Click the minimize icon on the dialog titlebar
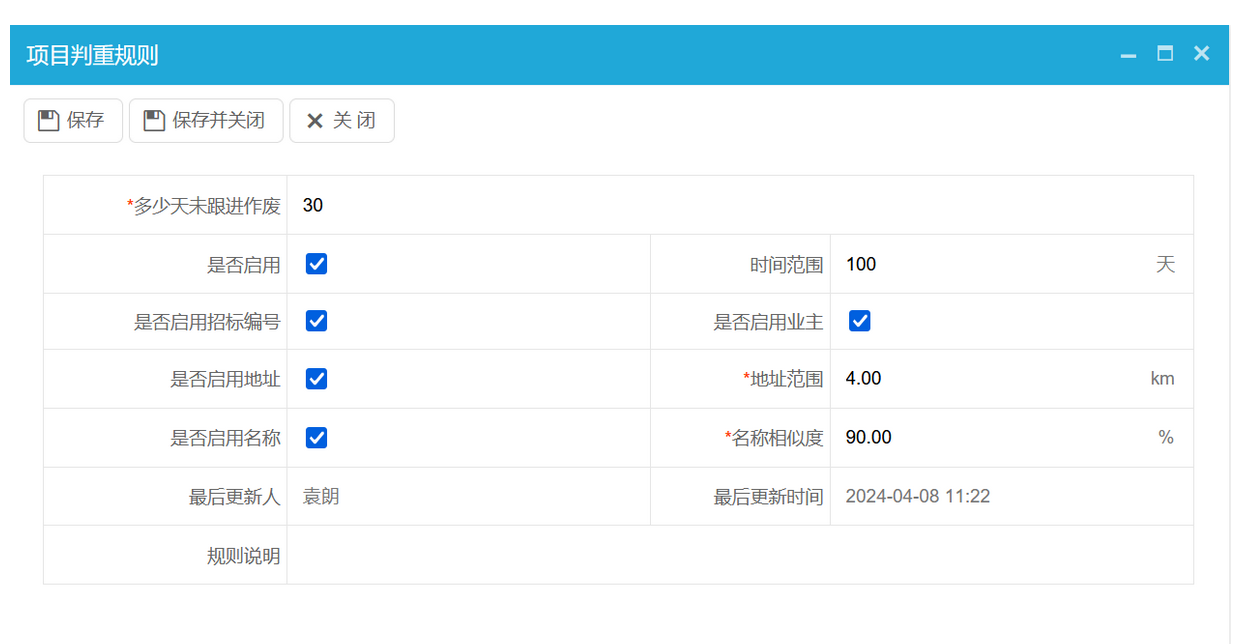The height and width of the screenshot is (644, 1239). [x=1128, y=54]
